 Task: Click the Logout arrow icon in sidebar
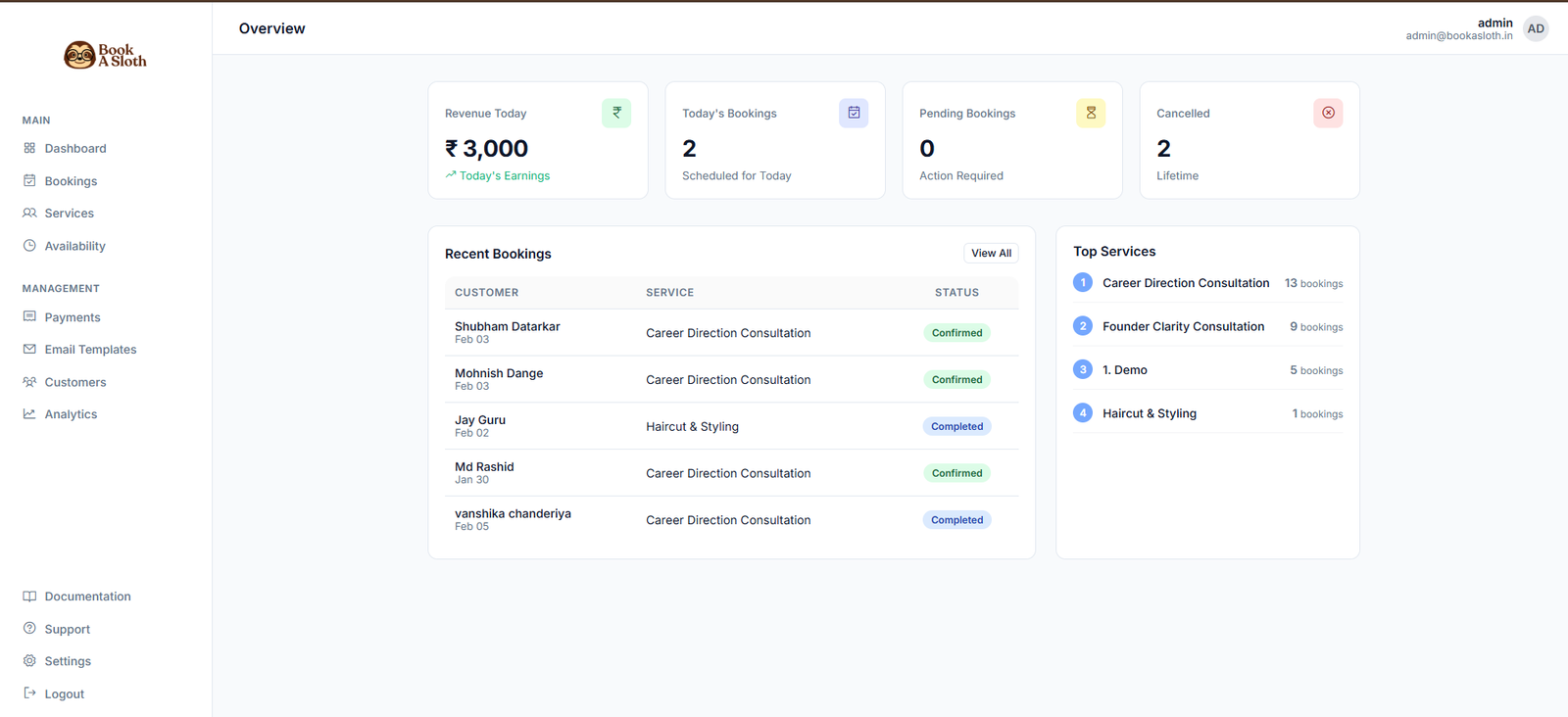point(29,693)
